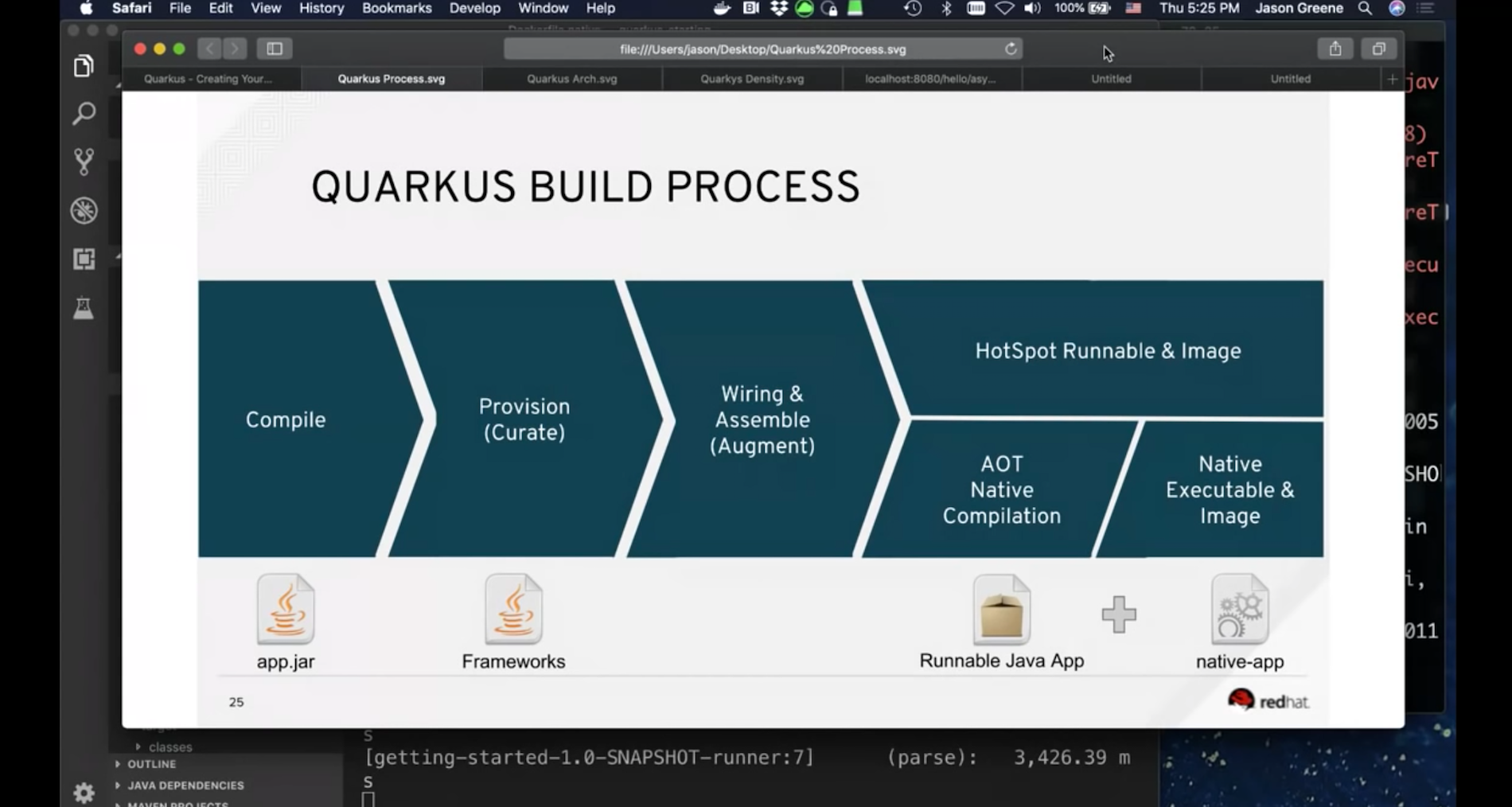Click the new tab plus button
1512x807 pixels.
1391,79
